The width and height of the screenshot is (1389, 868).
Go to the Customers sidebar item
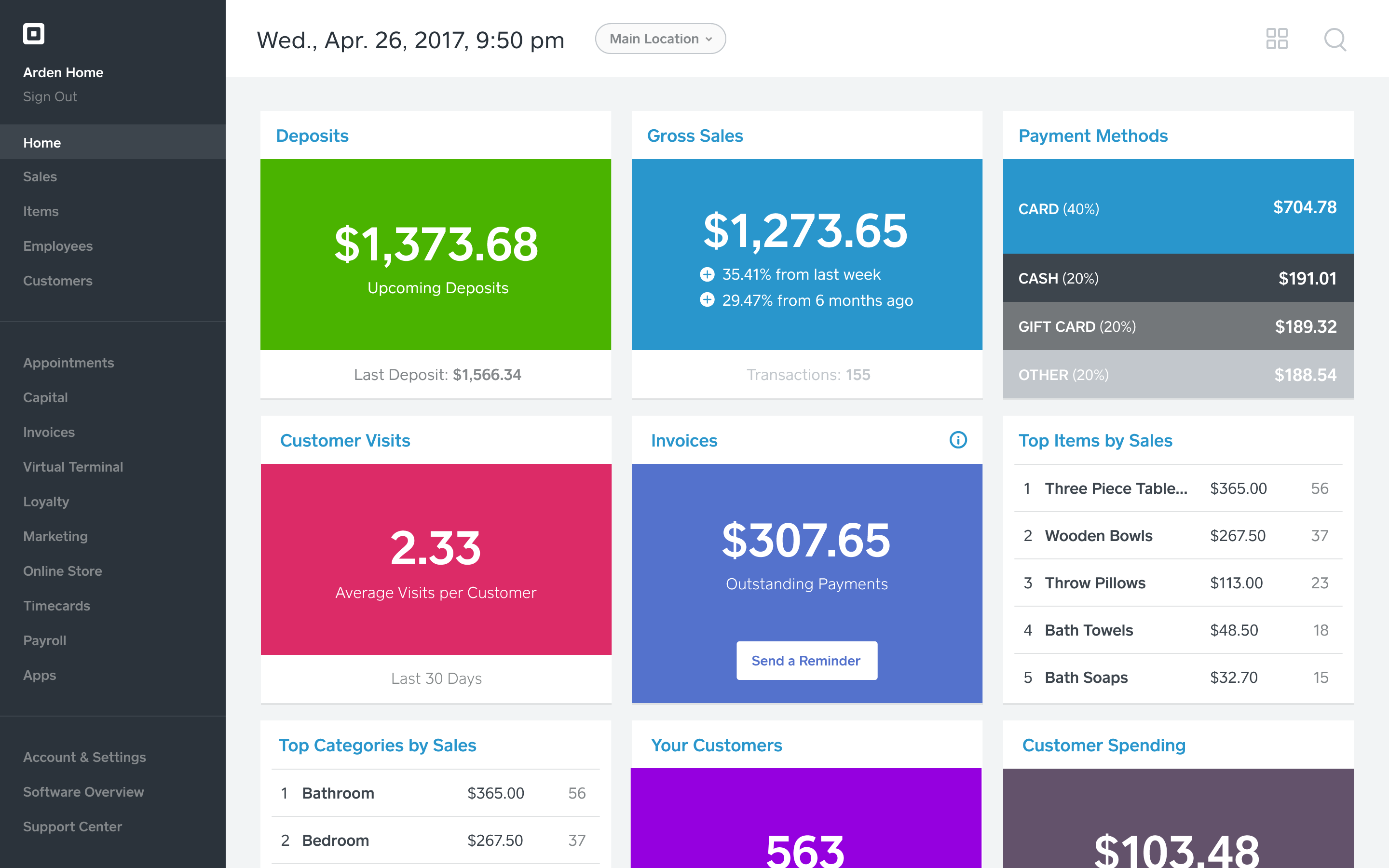58,281
